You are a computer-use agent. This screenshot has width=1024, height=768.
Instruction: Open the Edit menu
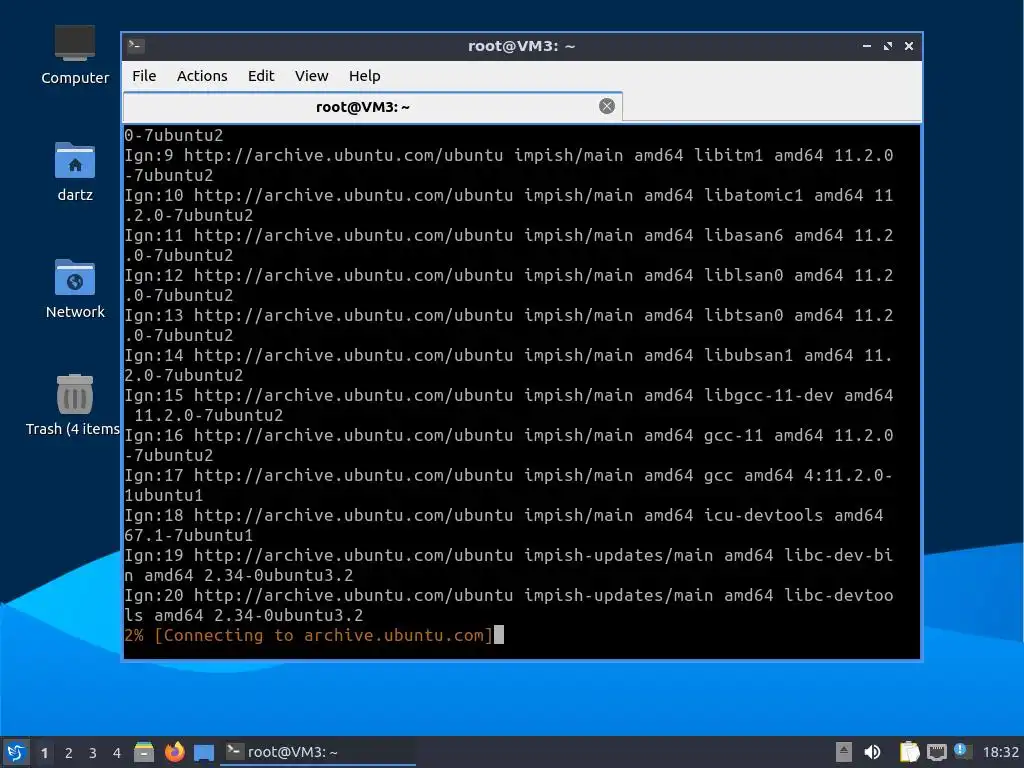coord(261,76)
